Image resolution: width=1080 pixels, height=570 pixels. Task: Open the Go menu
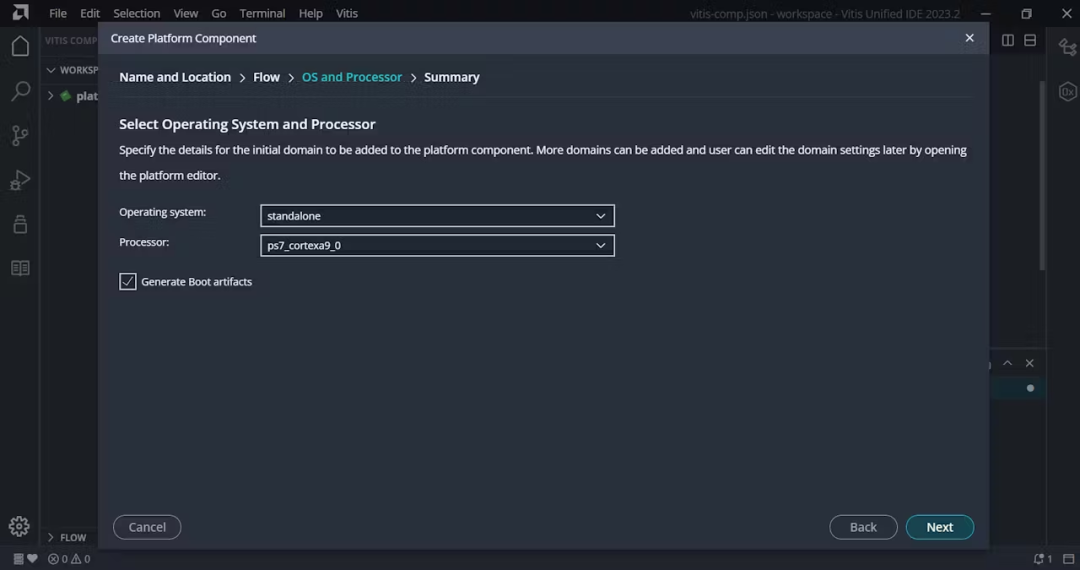[x=218, y=13]
